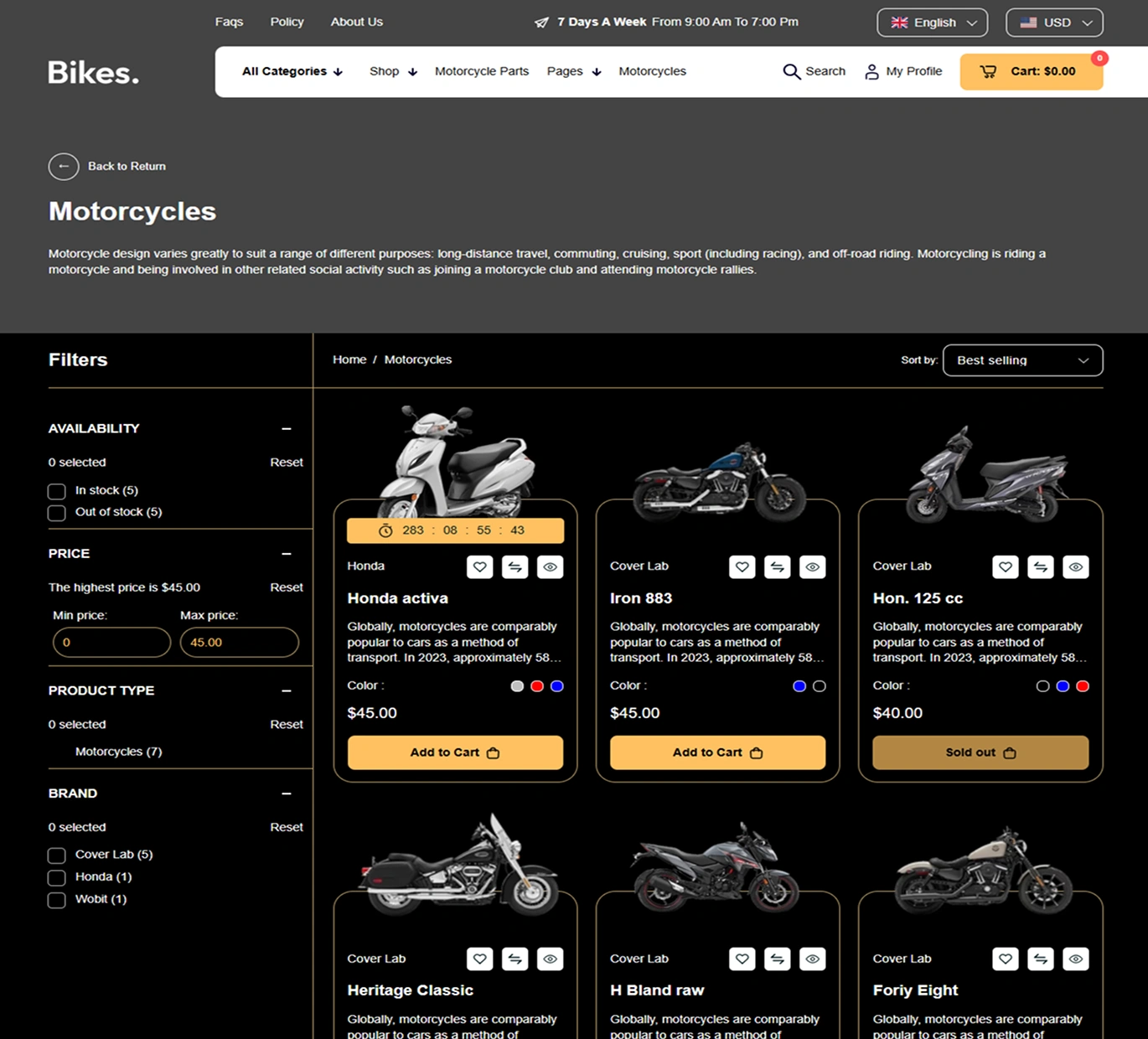Click the countdown timer clock icon
Screen dimensions: 1148x1039
(x=385, y=530)
